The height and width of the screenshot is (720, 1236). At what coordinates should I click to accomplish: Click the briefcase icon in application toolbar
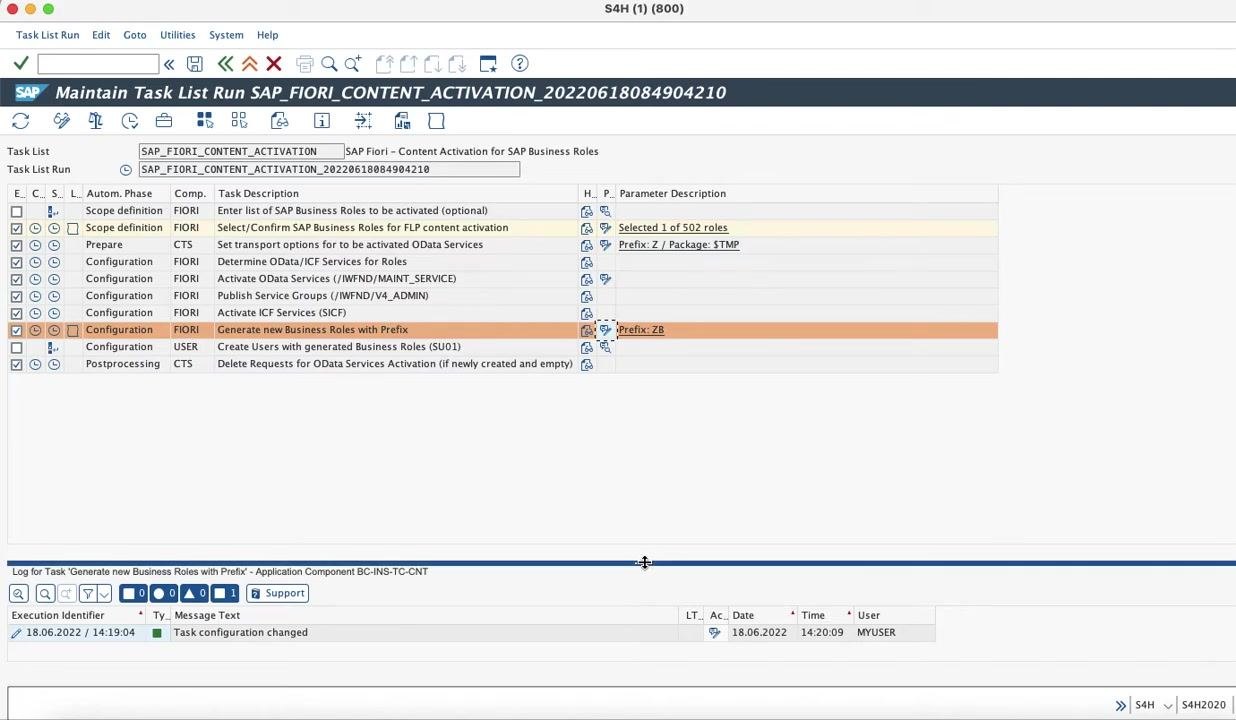pyautogui.click(x=164, y=121)
